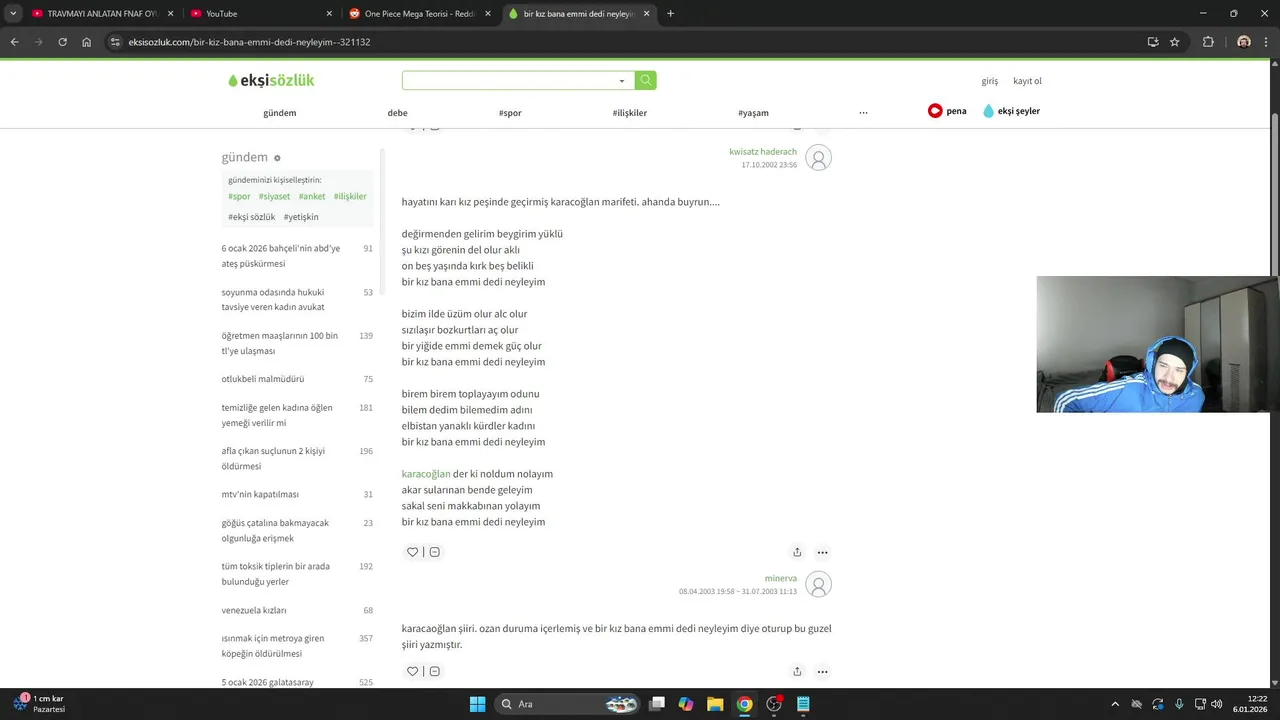The width and height of the screenshot is (1280, 720).
Task: Select the #anket personalization tag
Action: 312,196
